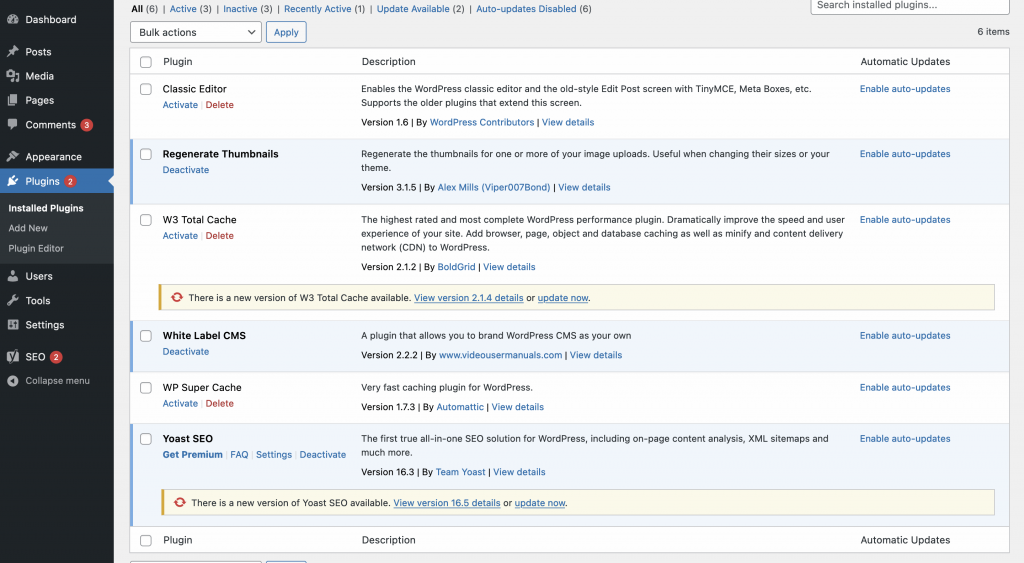Check the Classic Editor plugin checkbox
The image size is (1024, 563).
pyautogui.click(x=146, y=89)
